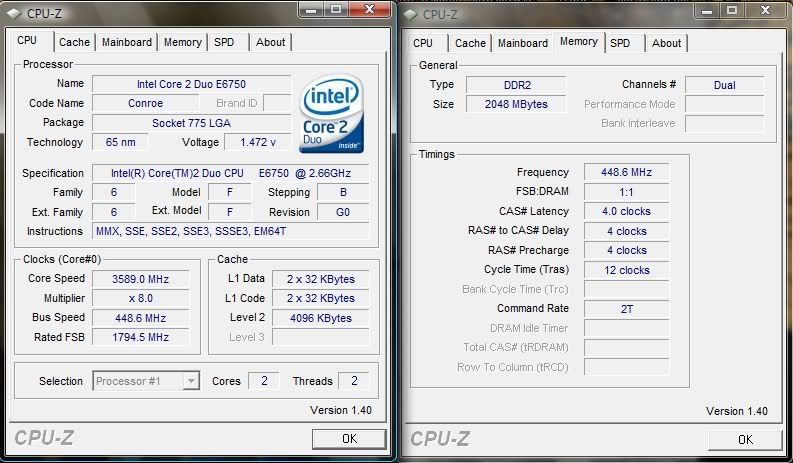The image size is (793, 463).
Task: Click CAS# Latency value 4.0 clocks
Action: point(626,211)
